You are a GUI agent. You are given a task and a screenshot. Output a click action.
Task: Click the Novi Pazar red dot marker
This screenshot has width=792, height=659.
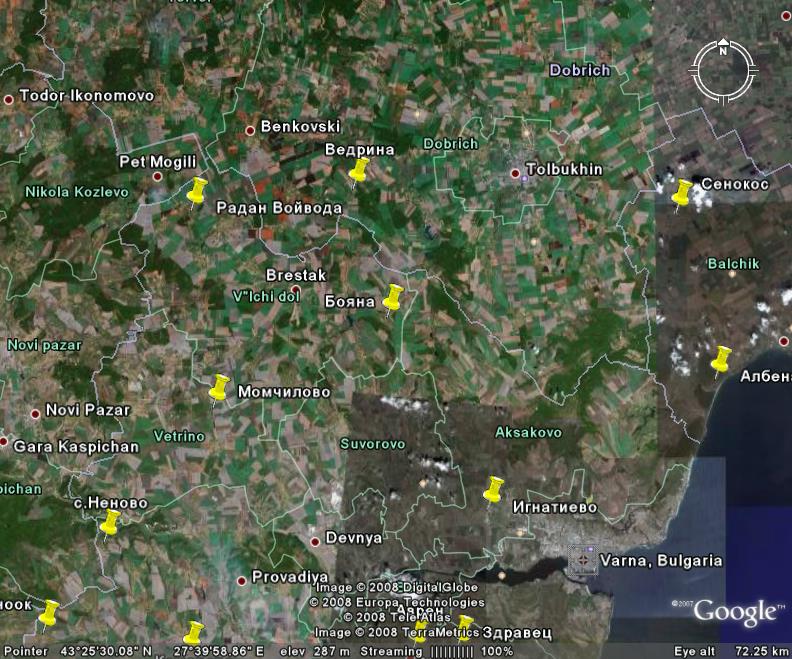click(x=35, y=414)
